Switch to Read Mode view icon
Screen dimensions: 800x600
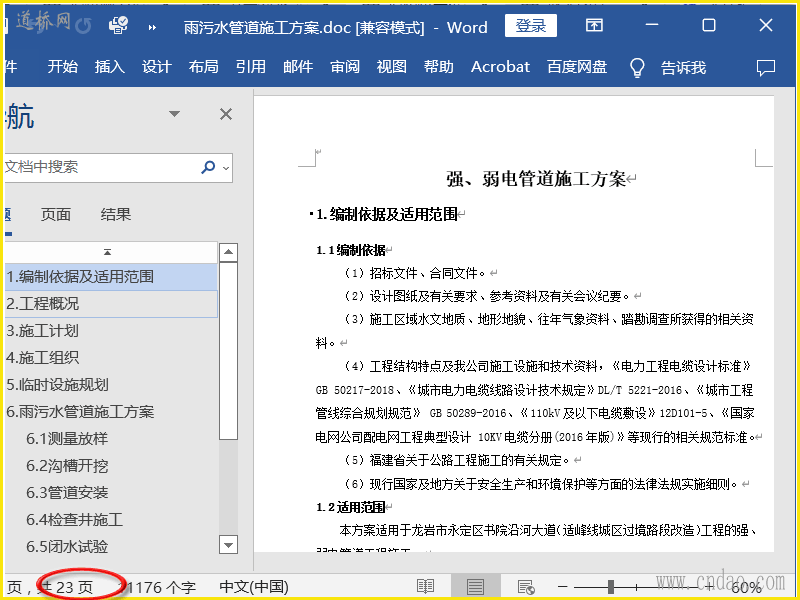[426, 587]
